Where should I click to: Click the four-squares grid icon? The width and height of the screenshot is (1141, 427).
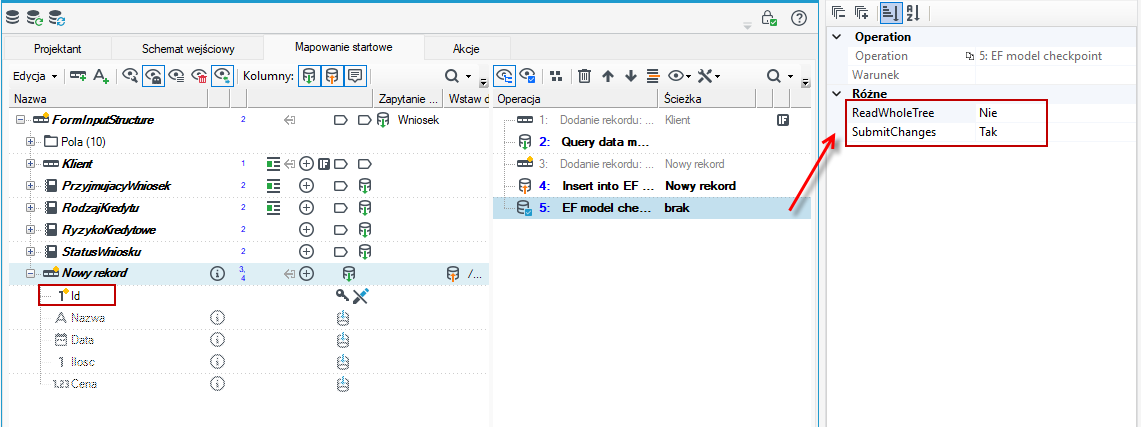point(556,76)
